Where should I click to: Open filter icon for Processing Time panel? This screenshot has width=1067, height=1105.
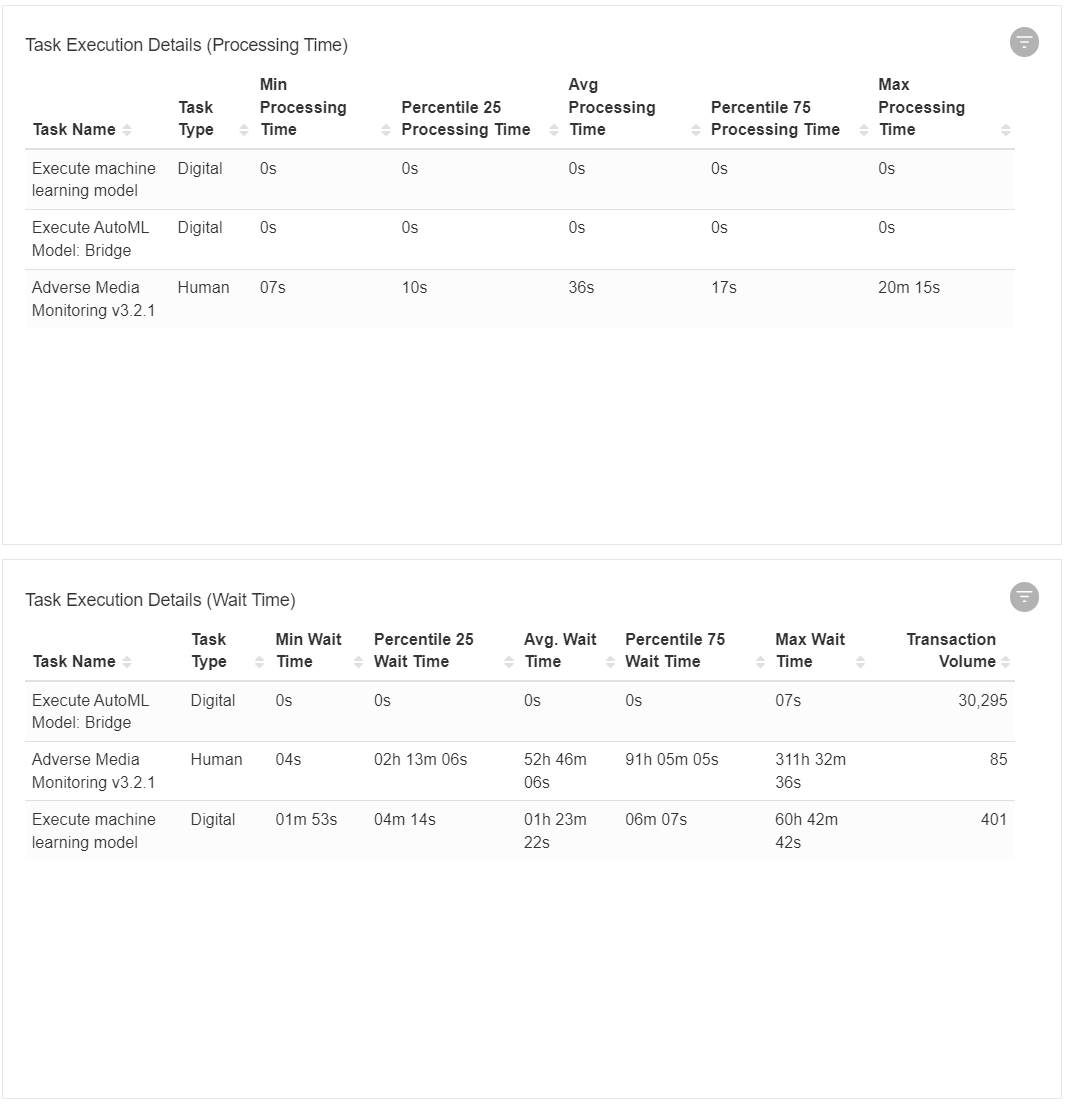coord(1024,42)
